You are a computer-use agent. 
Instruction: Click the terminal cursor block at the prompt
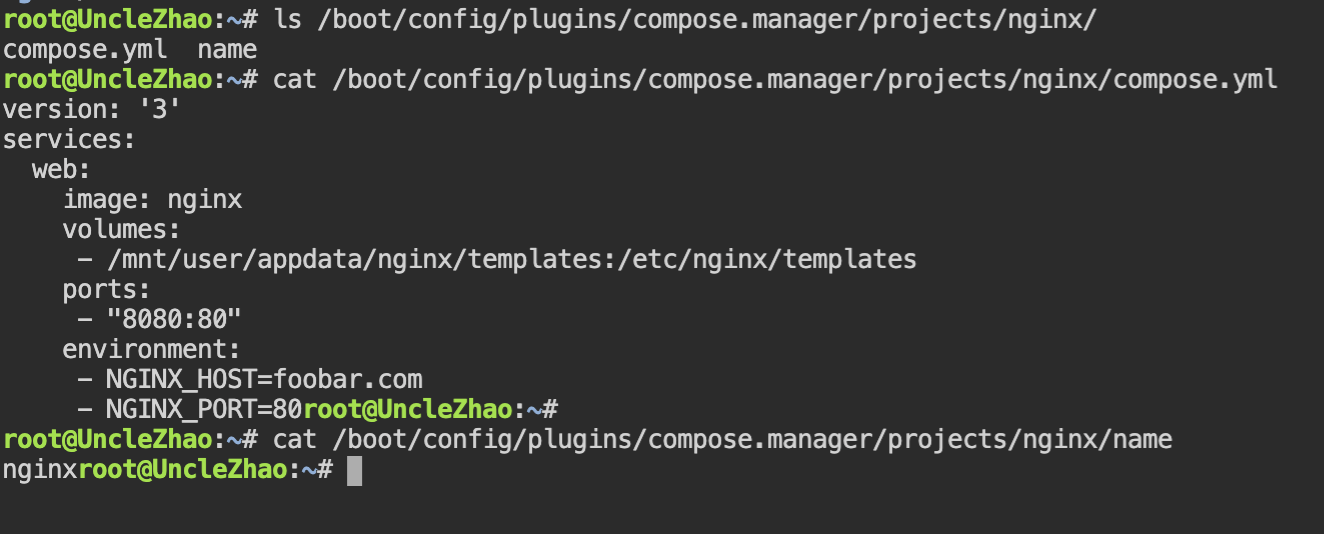pyautogui.click(x=354, y=470)
